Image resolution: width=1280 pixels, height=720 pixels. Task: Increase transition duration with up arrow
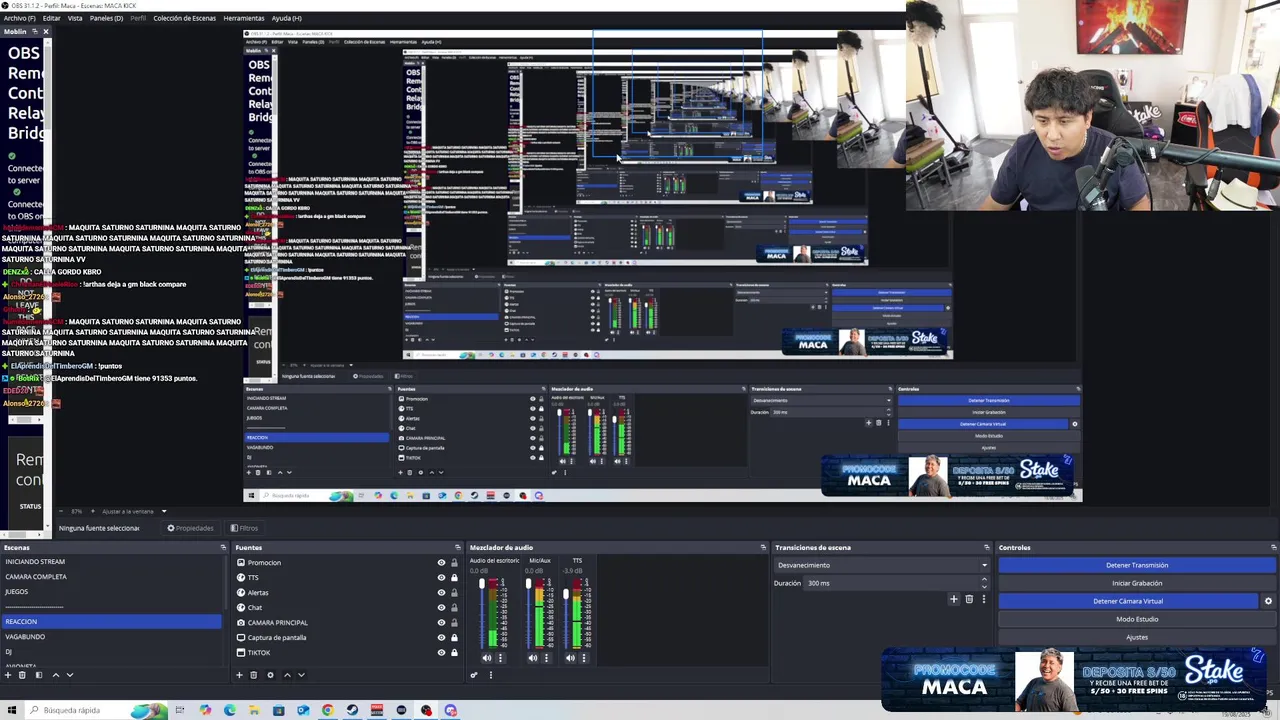pyautogui.click(x=984, y=580)
